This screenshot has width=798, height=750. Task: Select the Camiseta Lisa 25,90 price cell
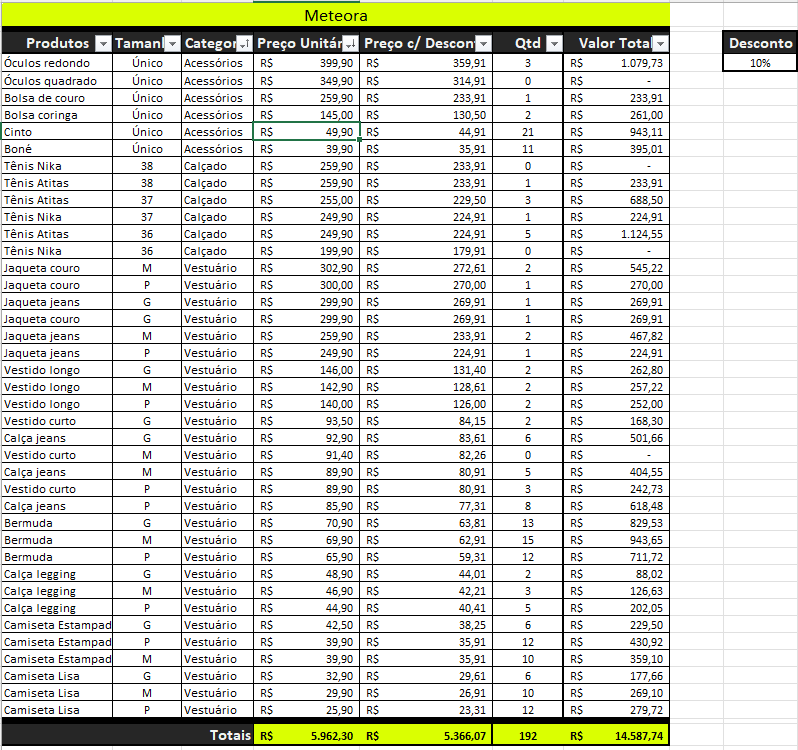click(306, 710)
